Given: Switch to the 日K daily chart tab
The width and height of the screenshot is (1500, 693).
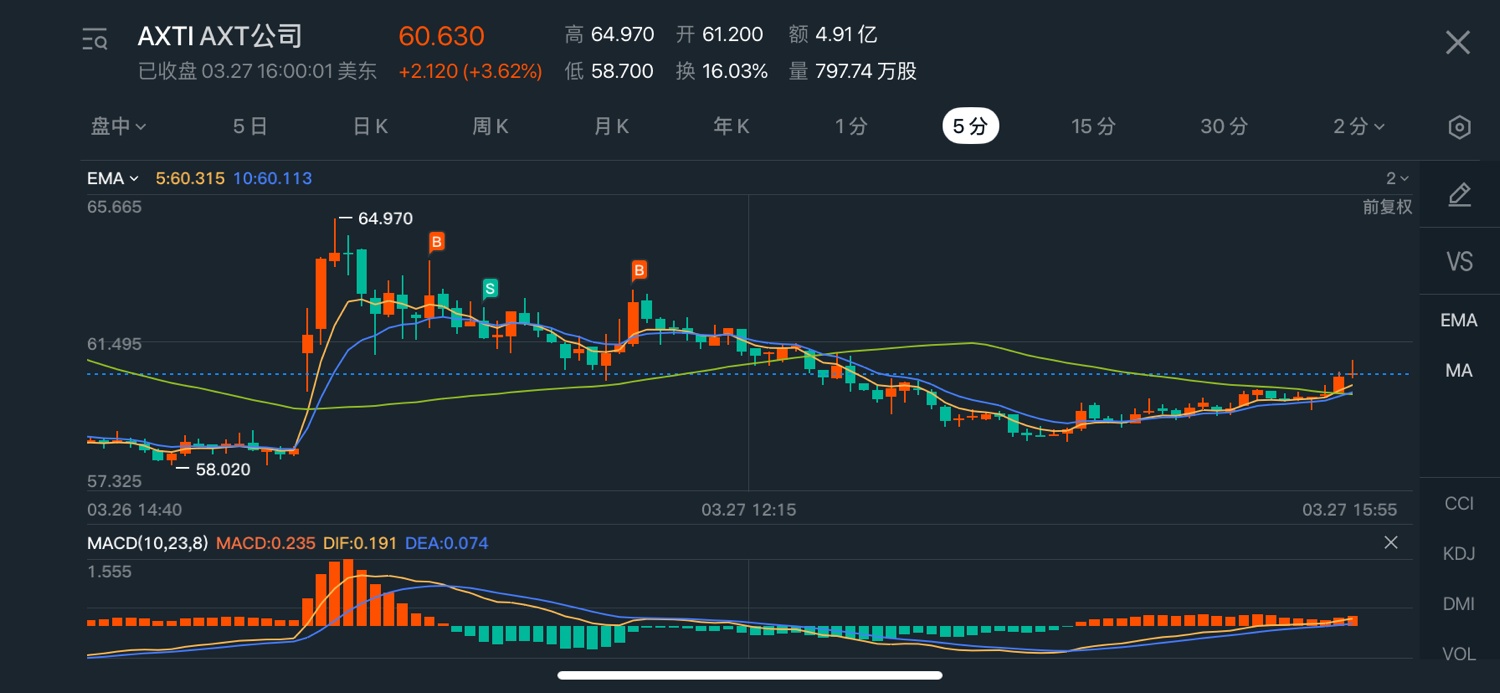Looking at the screenshot, I should pyautogui.click(x=370, y=126).
